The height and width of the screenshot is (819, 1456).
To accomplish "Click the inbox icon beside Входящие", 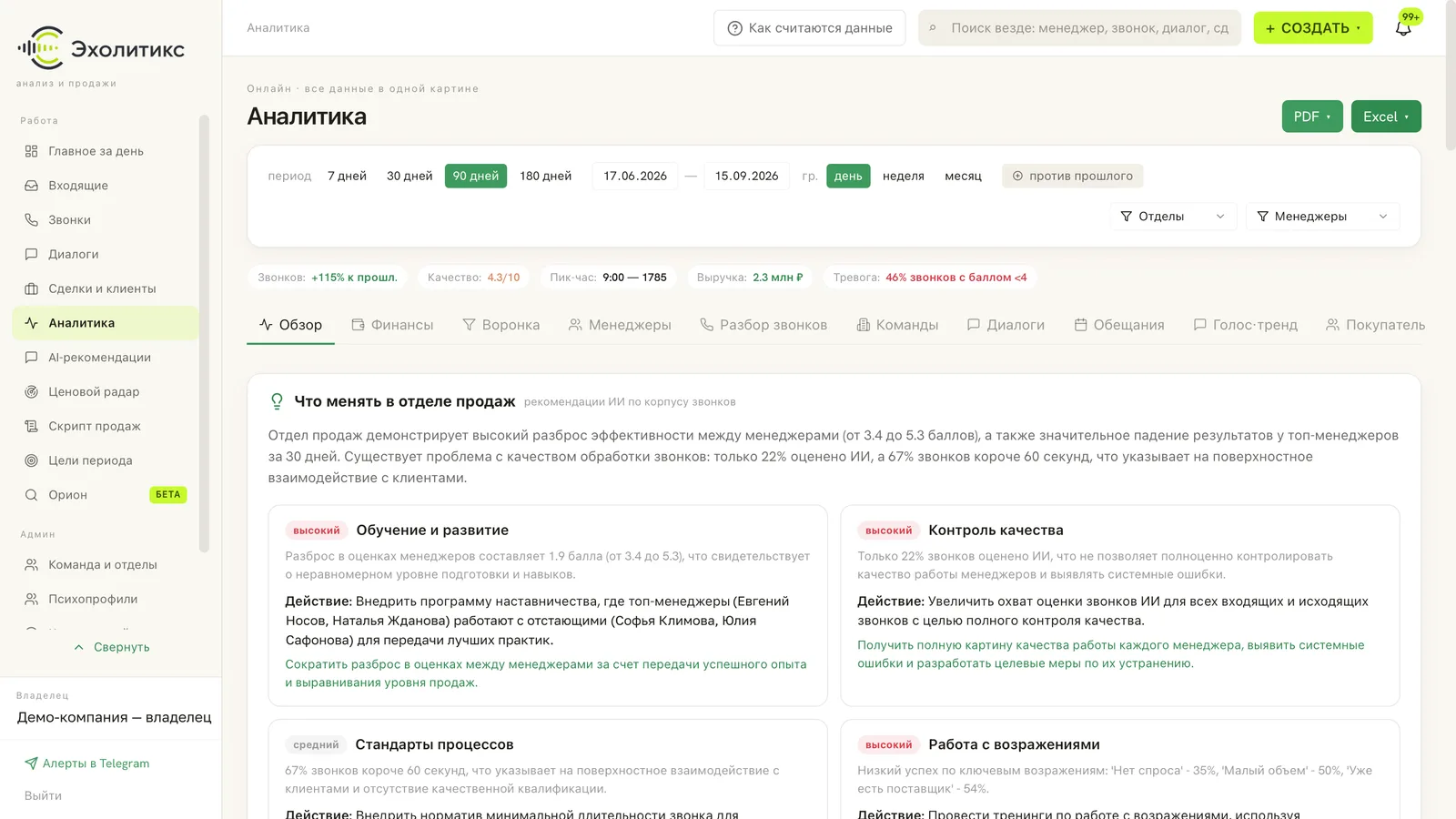I will click(x=31, y=186).
